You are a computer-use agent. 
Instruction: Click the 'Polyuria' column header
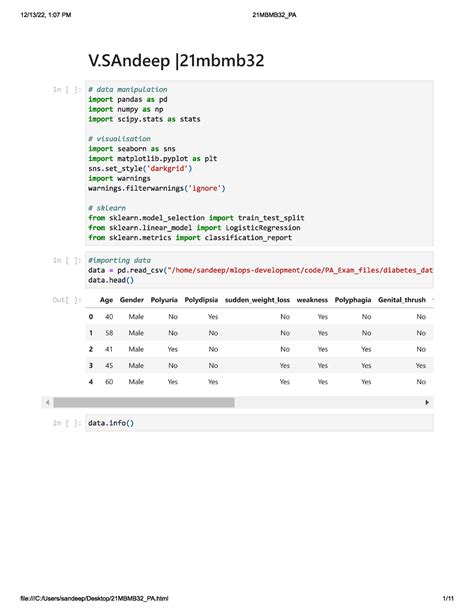[164, 300]
